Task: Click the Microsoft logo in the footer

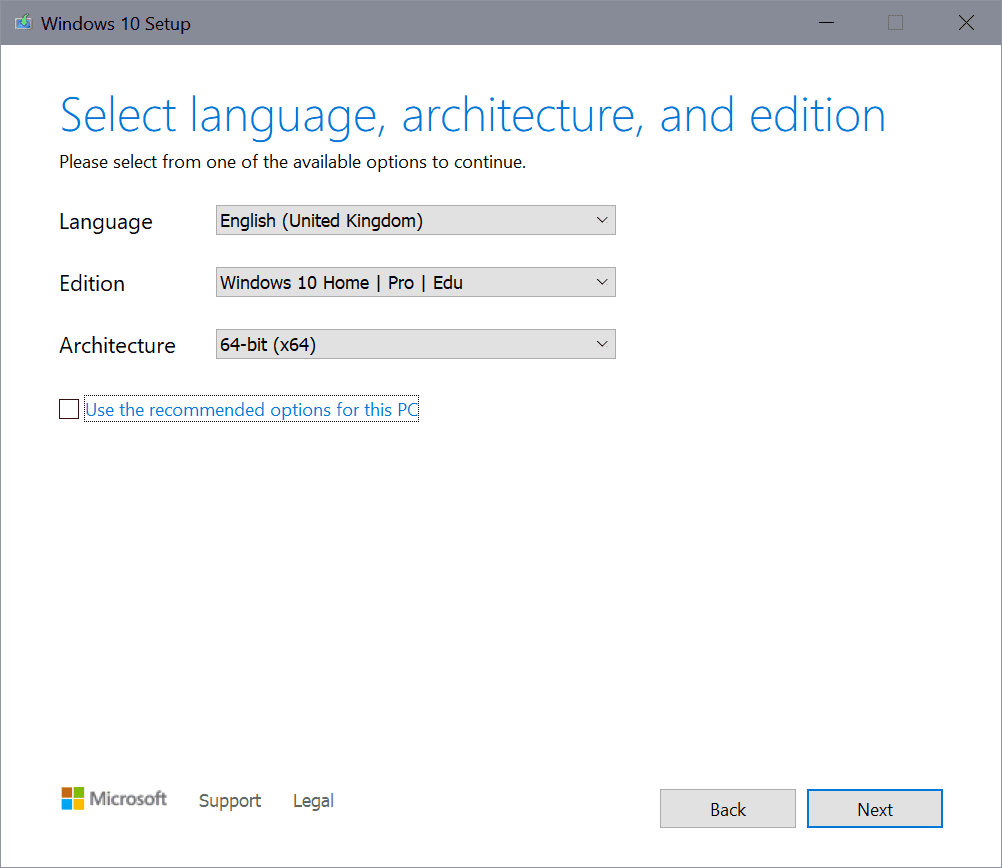Action: 114,799
